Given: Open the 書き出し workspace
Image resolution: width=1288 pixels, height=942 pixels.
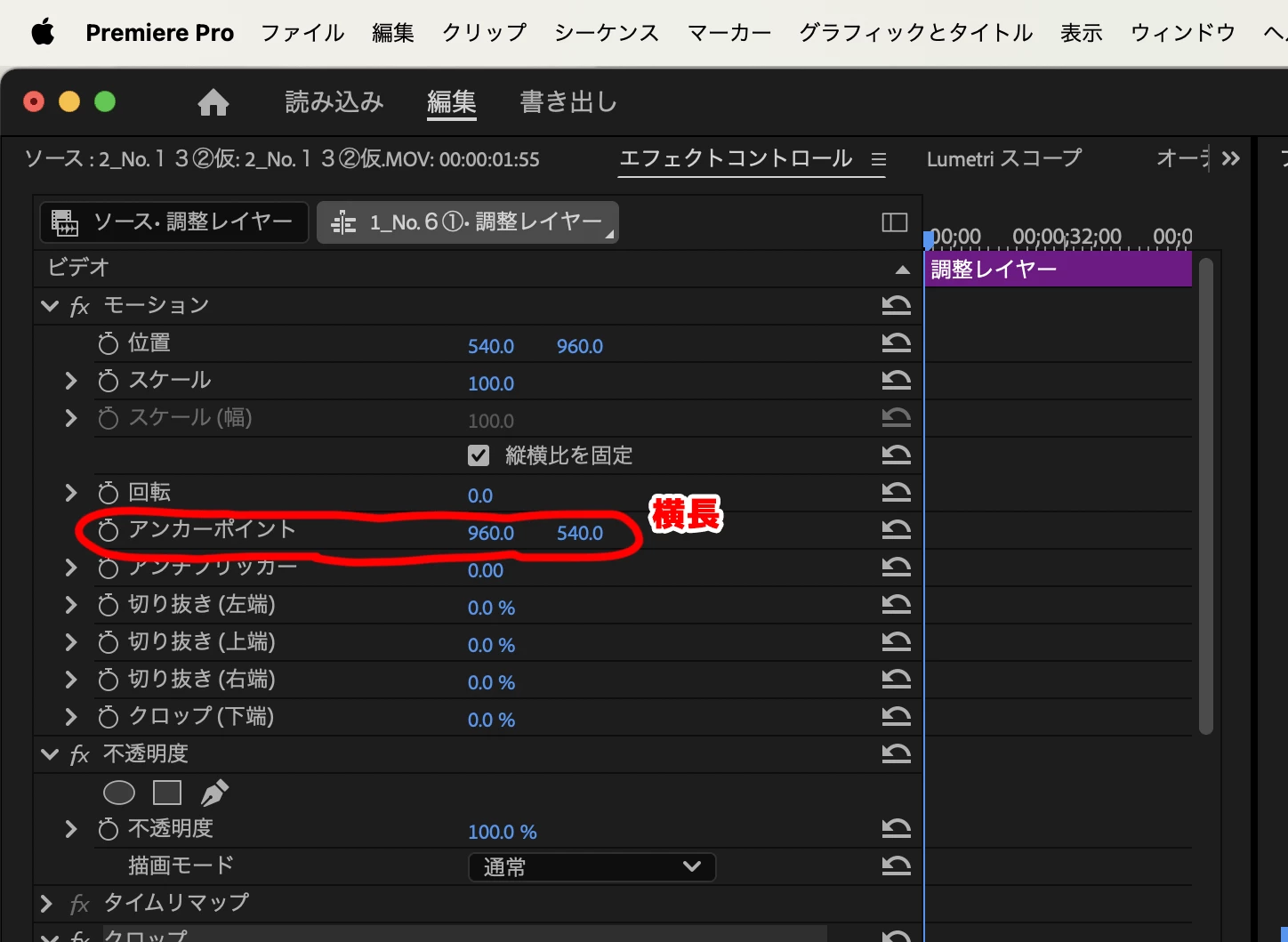Looking at the screenshot, I should click(568, 102).
